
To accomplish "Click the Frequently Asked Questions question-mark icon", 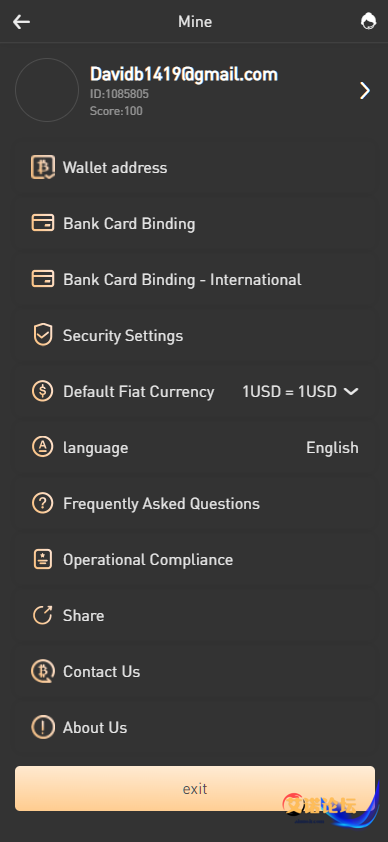I will pyautogui.click(x=42, y=504).
